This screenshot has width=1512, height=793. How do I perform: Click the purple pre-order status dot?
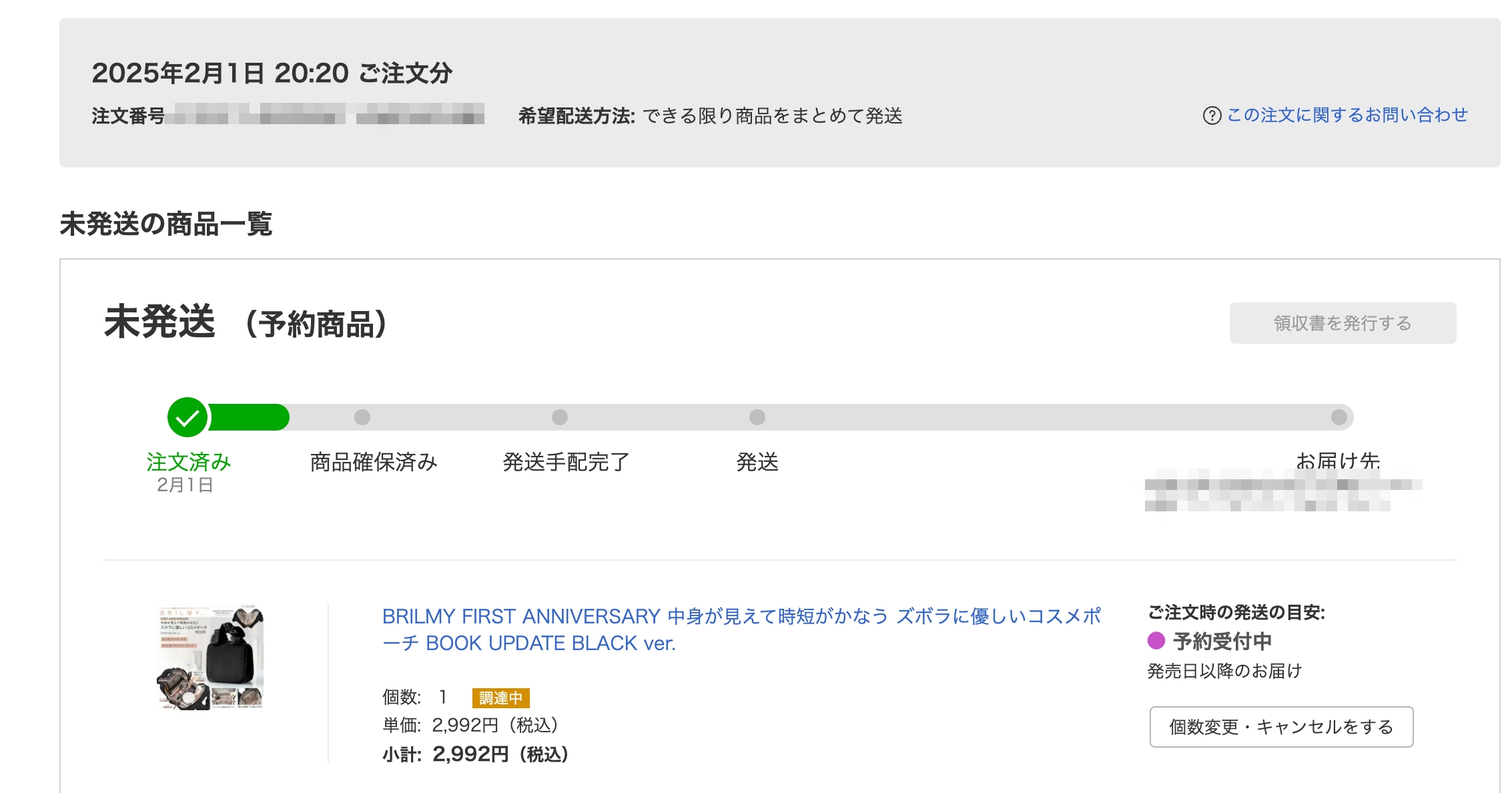tap(1156, 641)
